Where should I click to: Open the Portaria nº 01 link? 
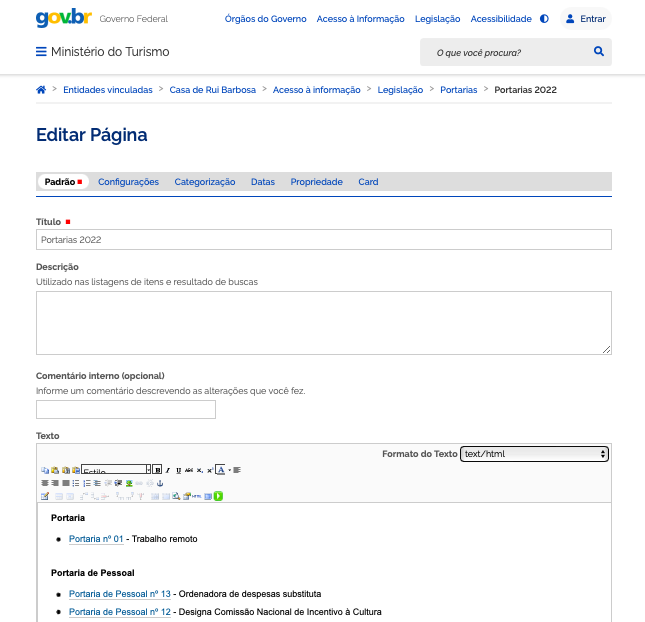(96, 539)
